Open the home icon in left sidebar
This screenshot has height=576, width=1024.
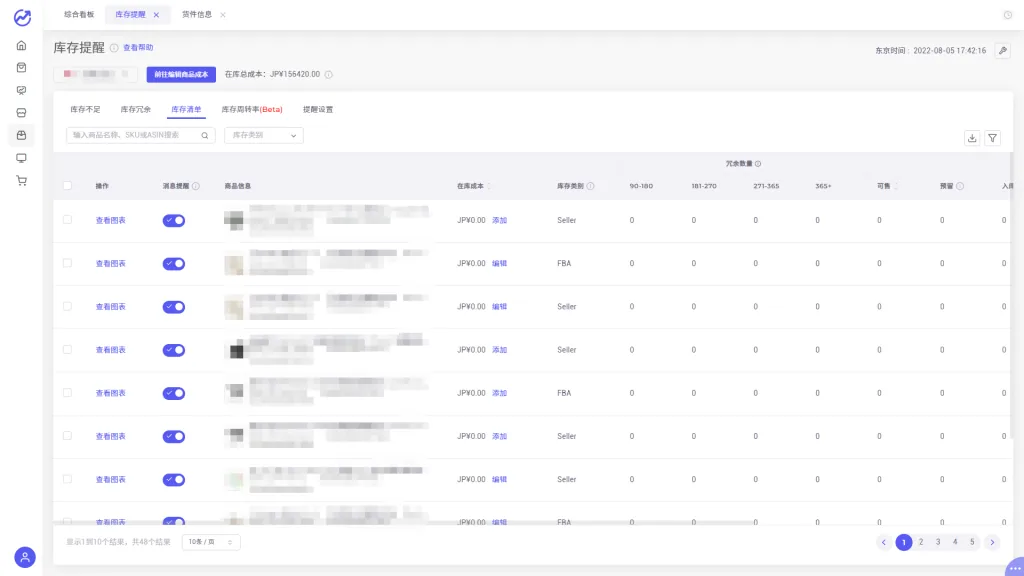22,46
